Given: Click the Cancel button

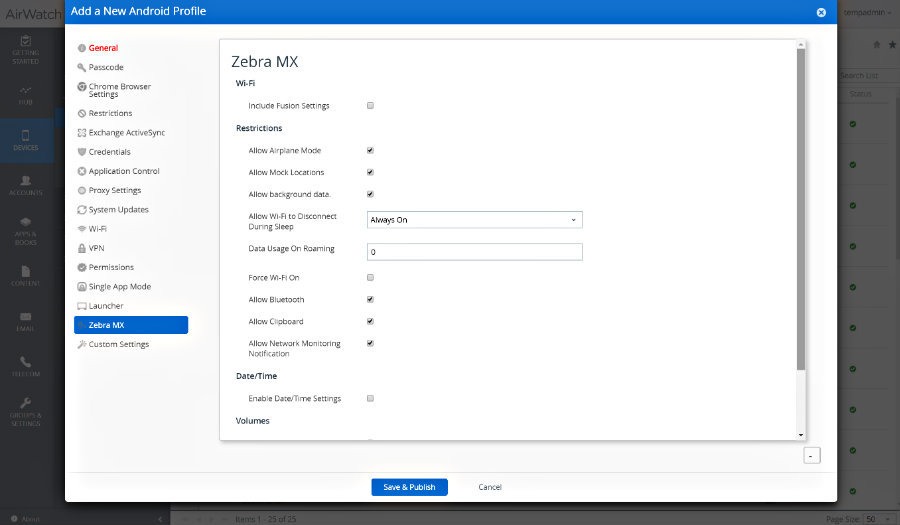Looking at the screenshot, I should pos(490,487).
